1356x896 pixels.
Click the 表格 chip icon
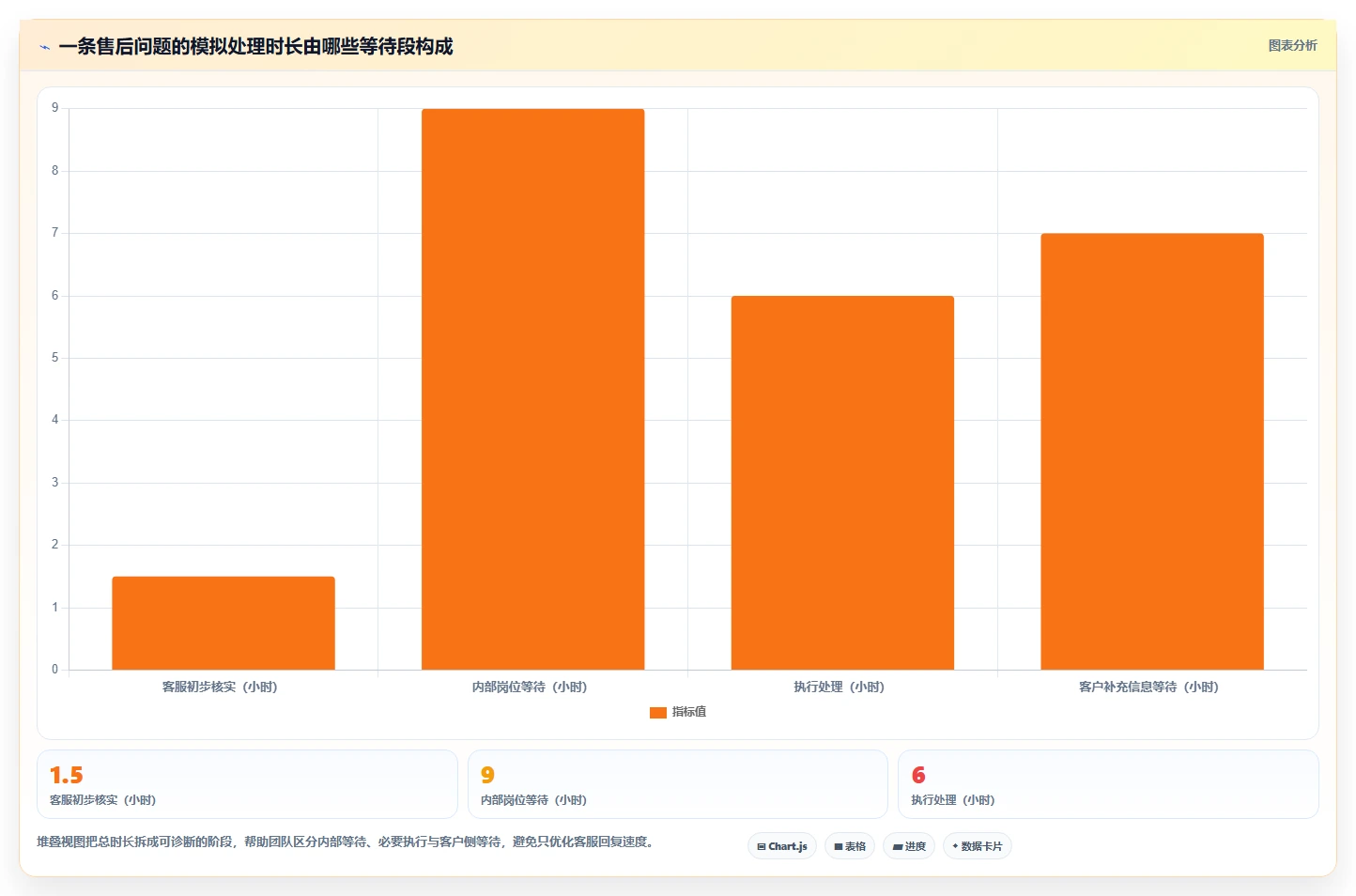point(839,847)
